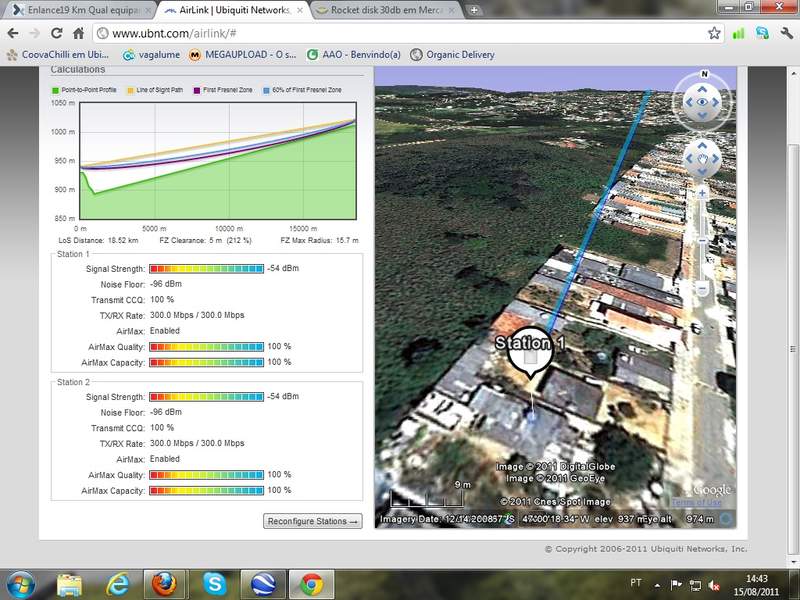Reload the AirLink page
800x600 pixels.
[x=57, y=34]
